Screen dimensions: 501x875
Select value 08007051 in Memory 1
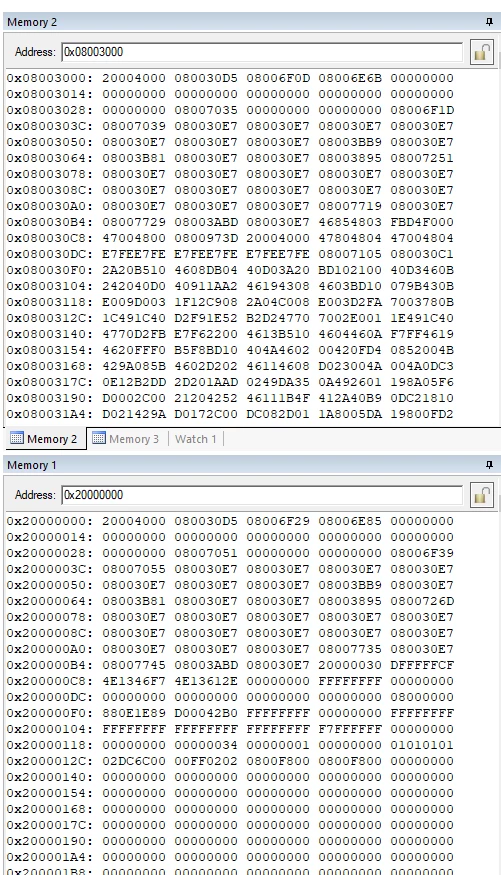206,553
